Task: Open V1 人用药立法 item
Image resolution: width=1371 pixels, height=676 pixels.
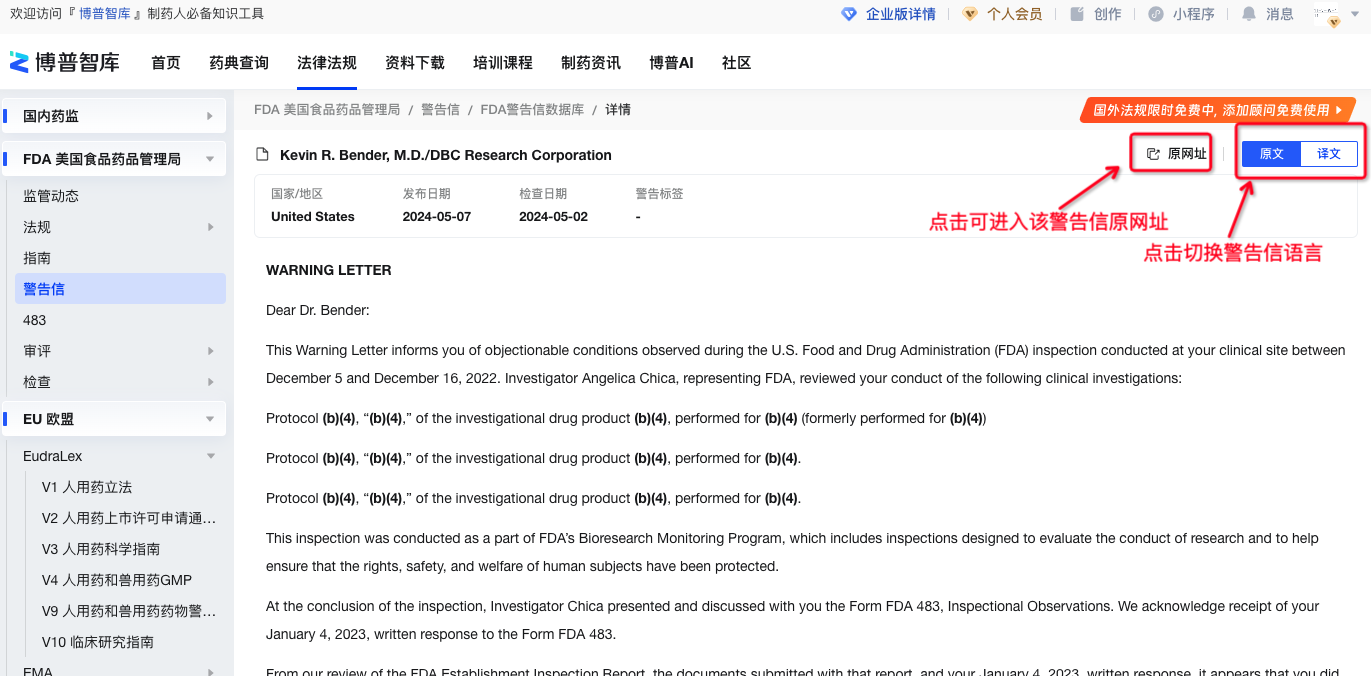Action: coord(87,487)
